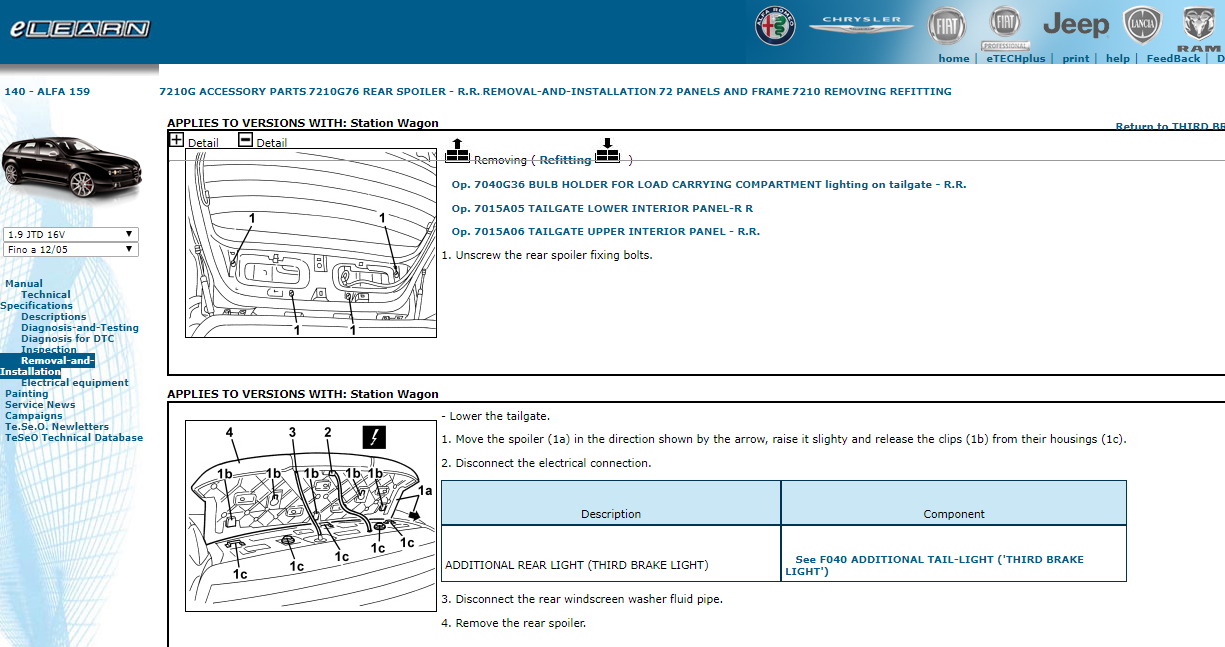The height and width of the screenshot is (647, 1225).
Task: Click the 'Move the spoiler (1a)' step text
Action: (x=784, y=439)
